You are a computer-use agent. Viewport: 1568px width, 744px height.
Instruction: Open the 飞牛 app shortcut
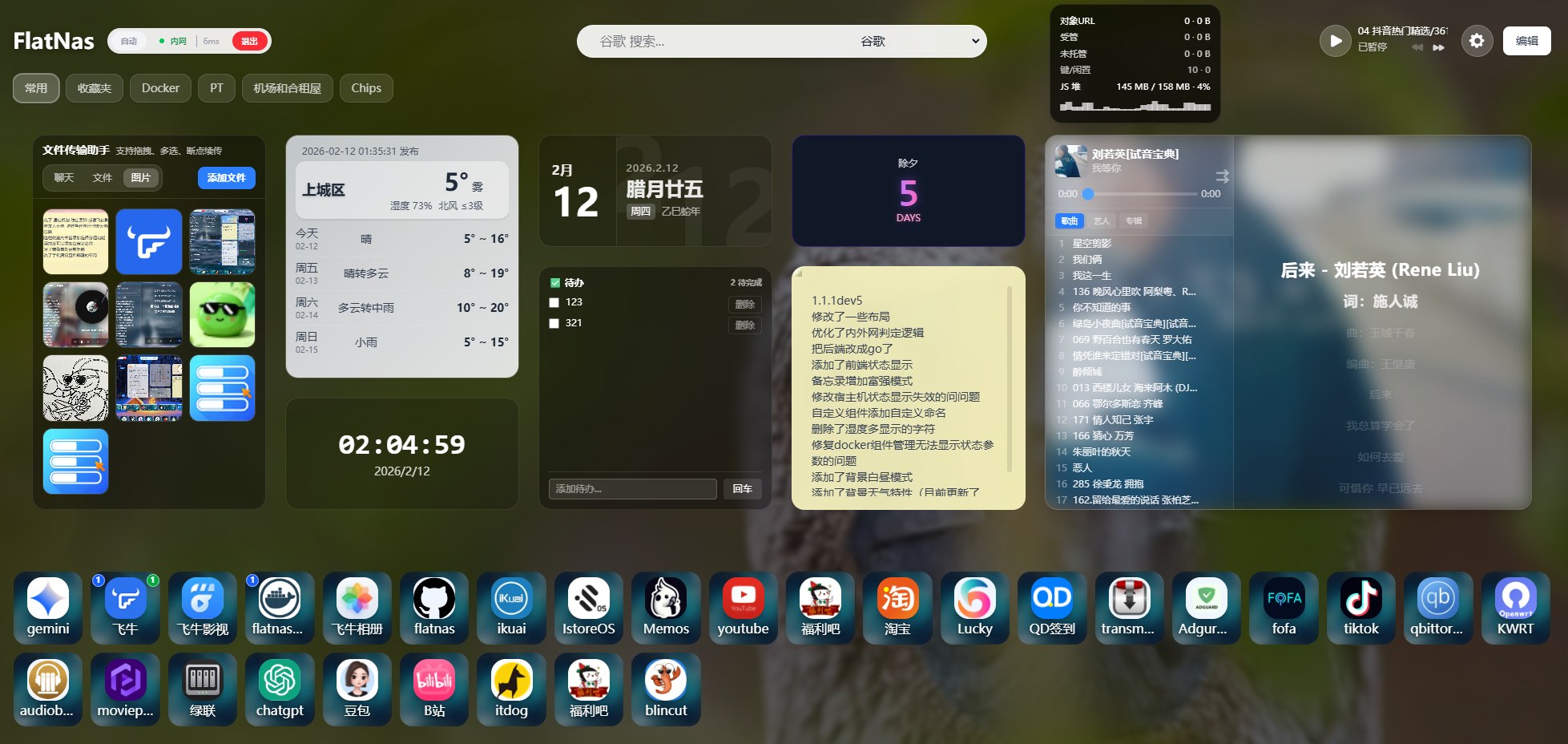[x=125, y=608]
